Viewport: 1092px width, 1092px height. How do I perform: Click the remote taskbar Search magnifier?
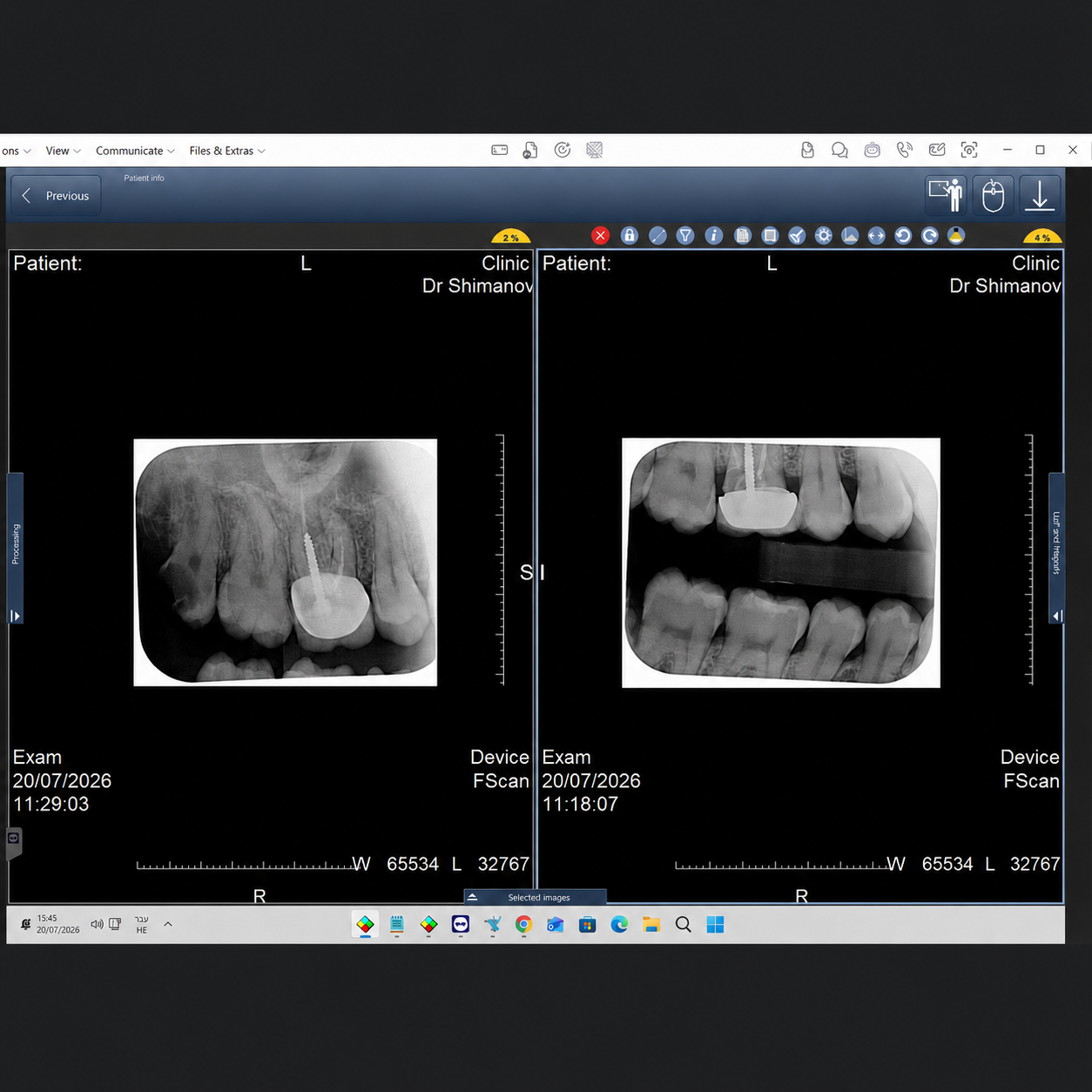(684, 925)
